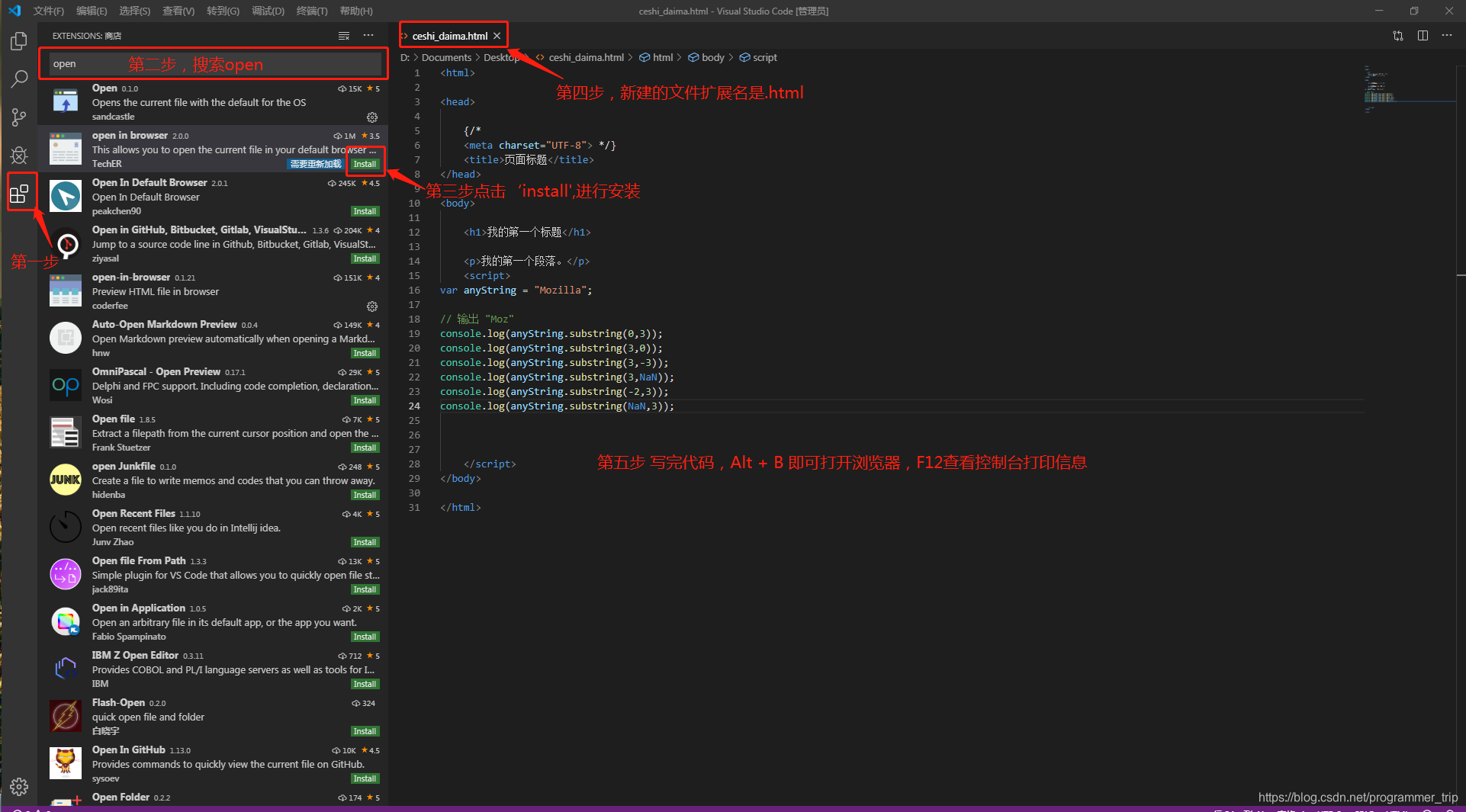
Task: Open the 终端(T) menu
Action: click(x=312, y=11)
